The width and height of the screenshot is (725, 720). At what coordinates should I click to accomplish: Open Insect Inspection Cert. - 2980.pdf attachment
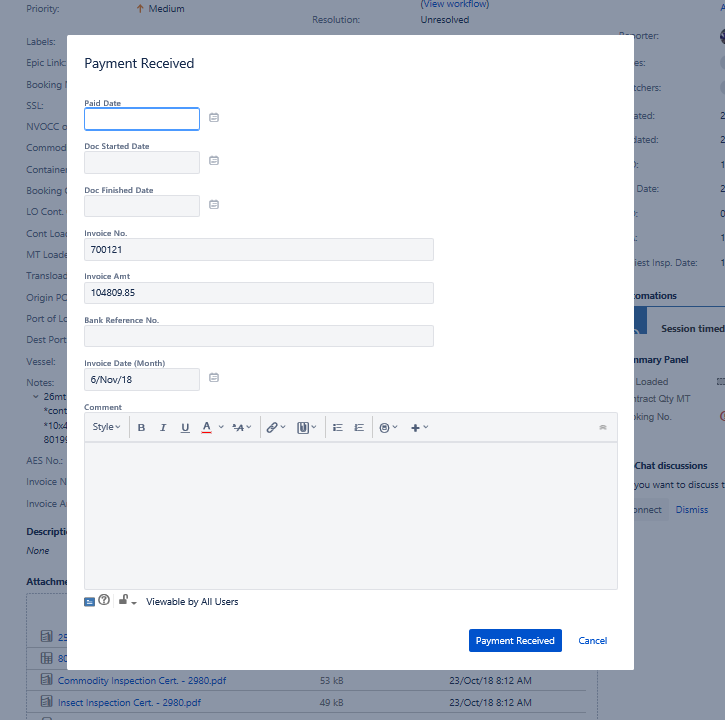coord(129,703)
